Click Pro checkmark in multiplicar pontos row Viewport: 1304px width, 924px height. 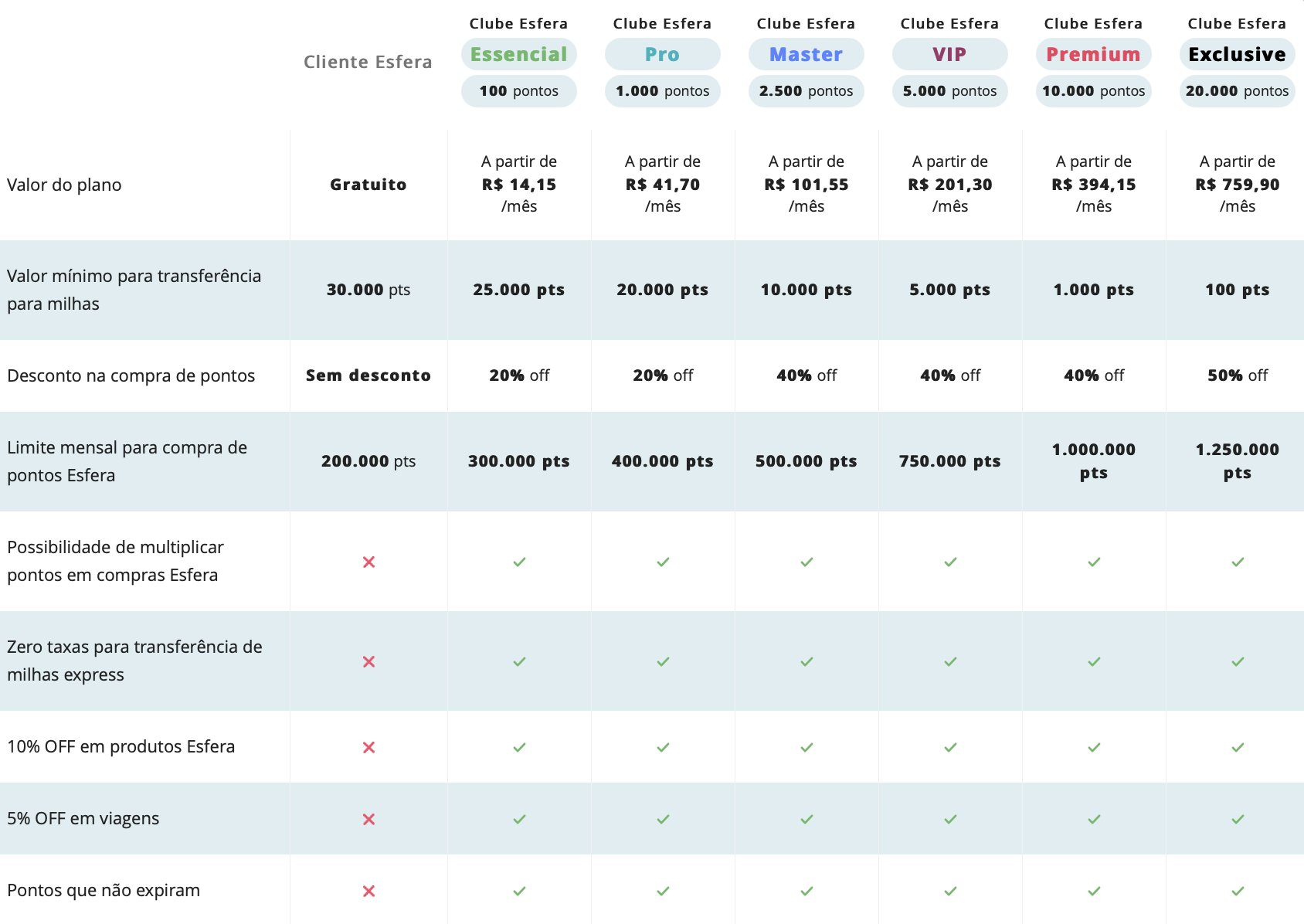663,562
